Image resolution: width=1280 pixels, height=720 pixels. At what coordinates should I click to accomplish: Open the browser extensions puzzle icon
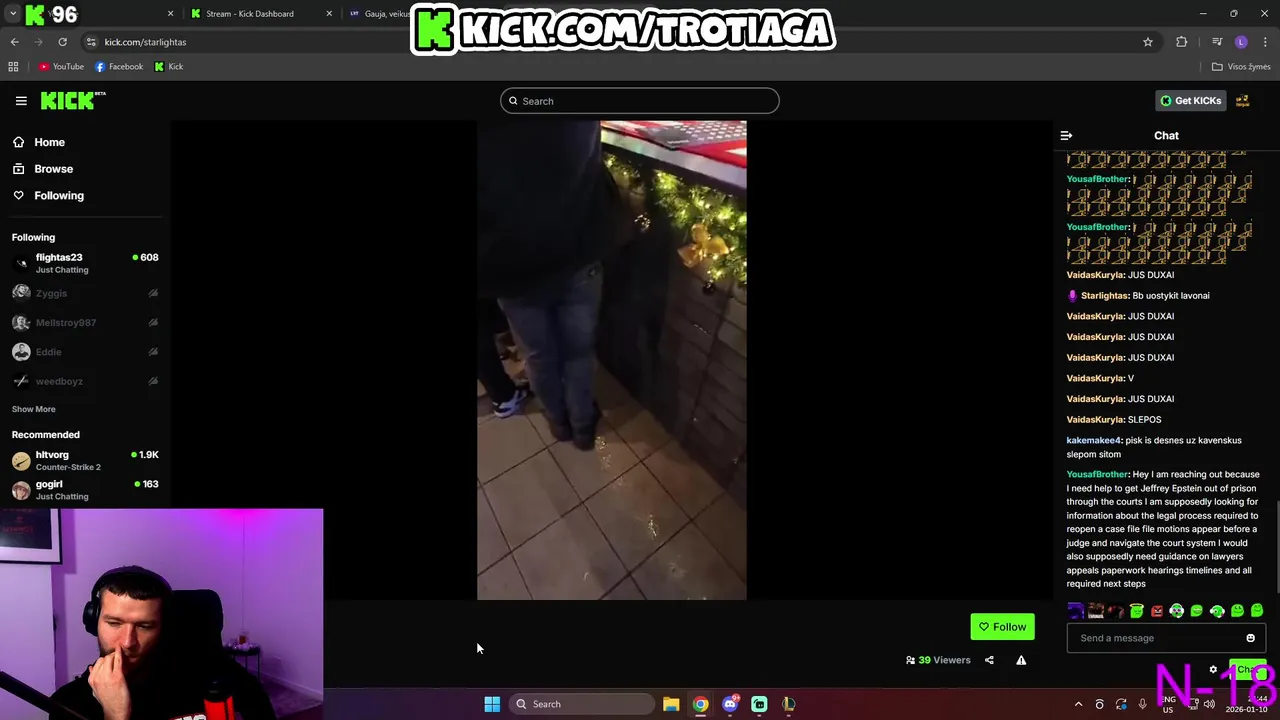pyautogui.click(x=1182, y=42)
